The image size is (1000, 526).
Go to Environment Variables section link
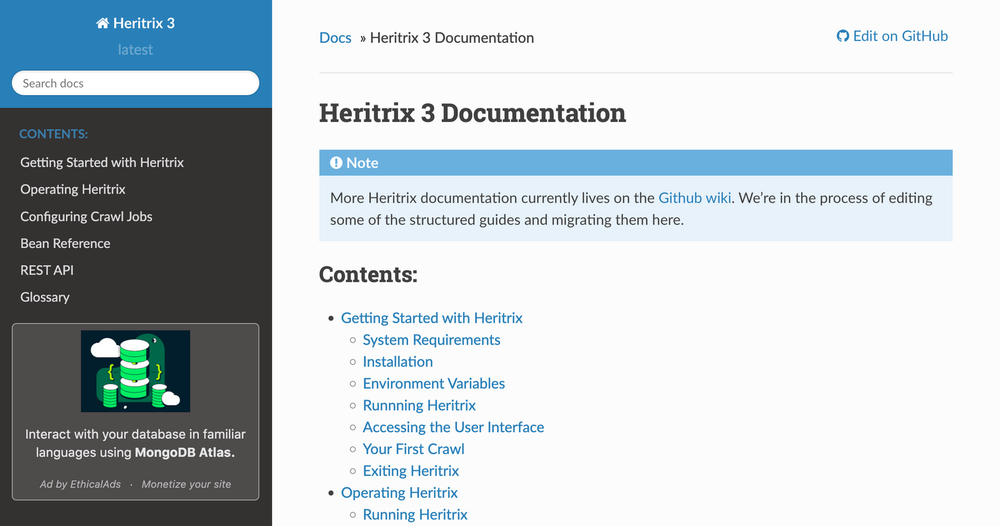coord(433,384)
